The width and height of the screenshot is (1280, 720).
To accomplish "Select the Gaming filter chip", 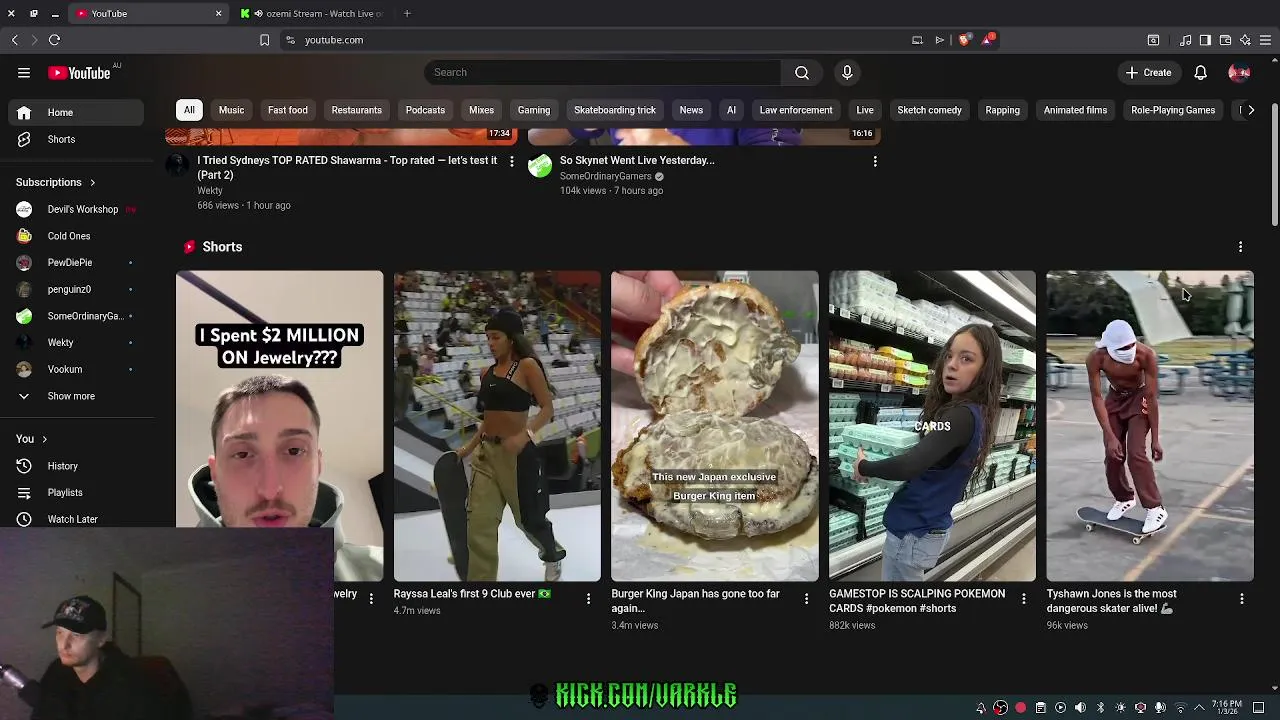I will coord(534,110).
